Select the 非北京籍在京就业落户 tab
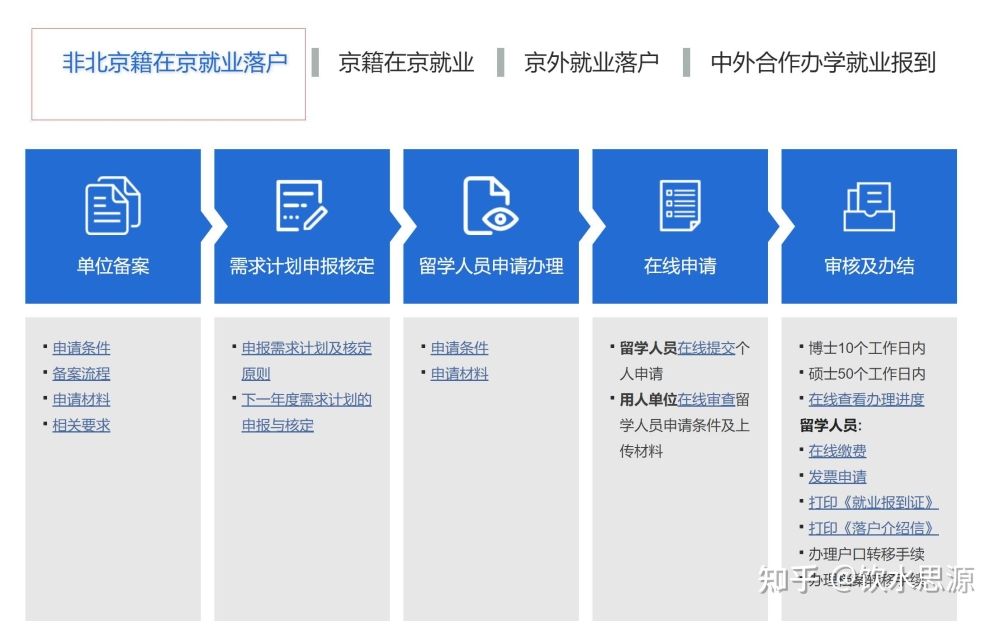Image resolution: width=1000 pixels, height=621 pixels. pos(175,62)
